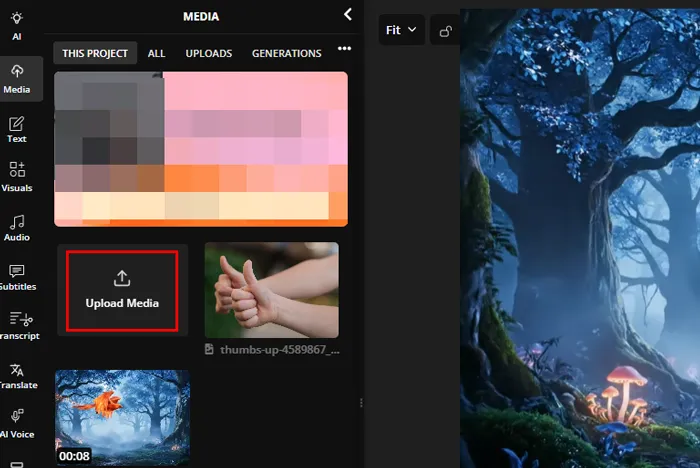
Task: Open the Subtitles sidebar panel
Action: click(18, 277)
